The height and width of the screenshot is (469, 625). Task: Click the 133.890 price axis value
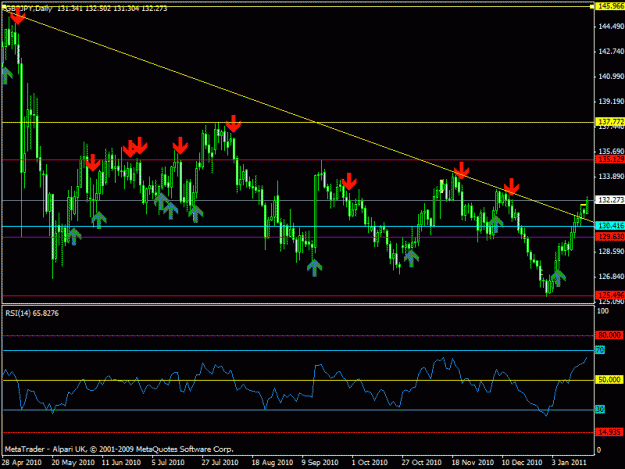pyautogui.click(x=610, y=177)
